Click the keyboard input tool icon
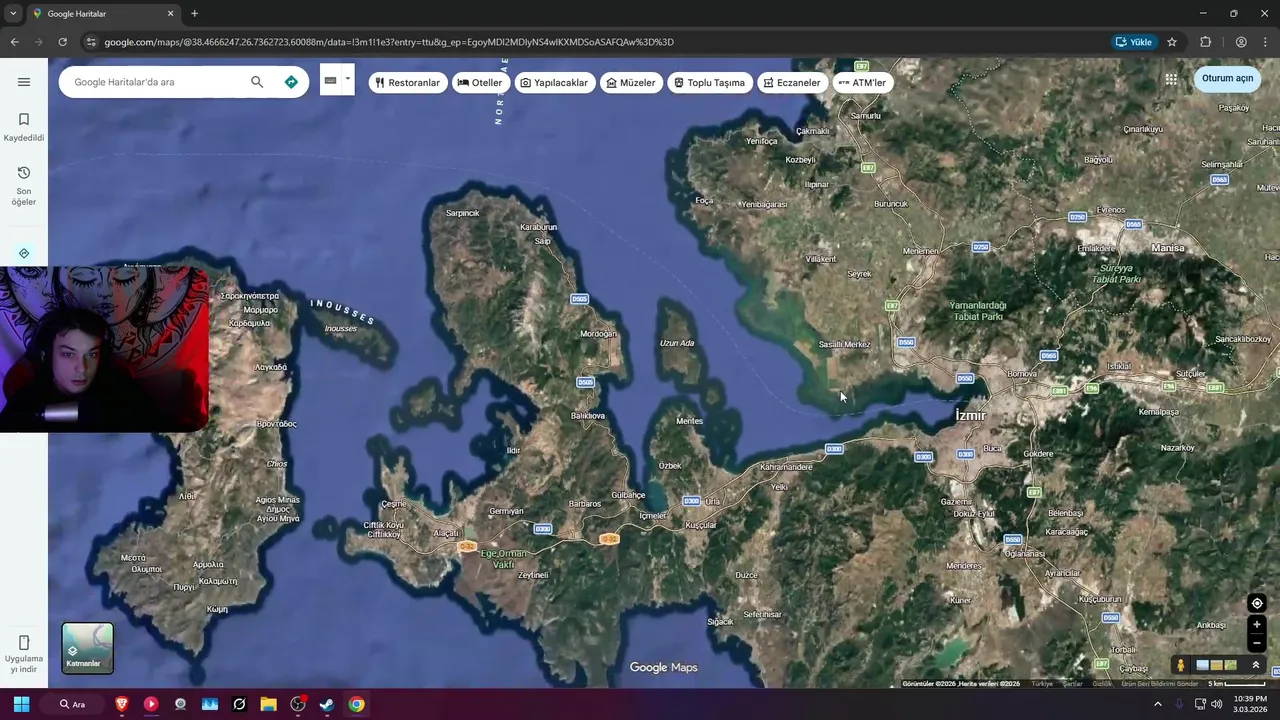The image size is (1280, 720). 330,80
